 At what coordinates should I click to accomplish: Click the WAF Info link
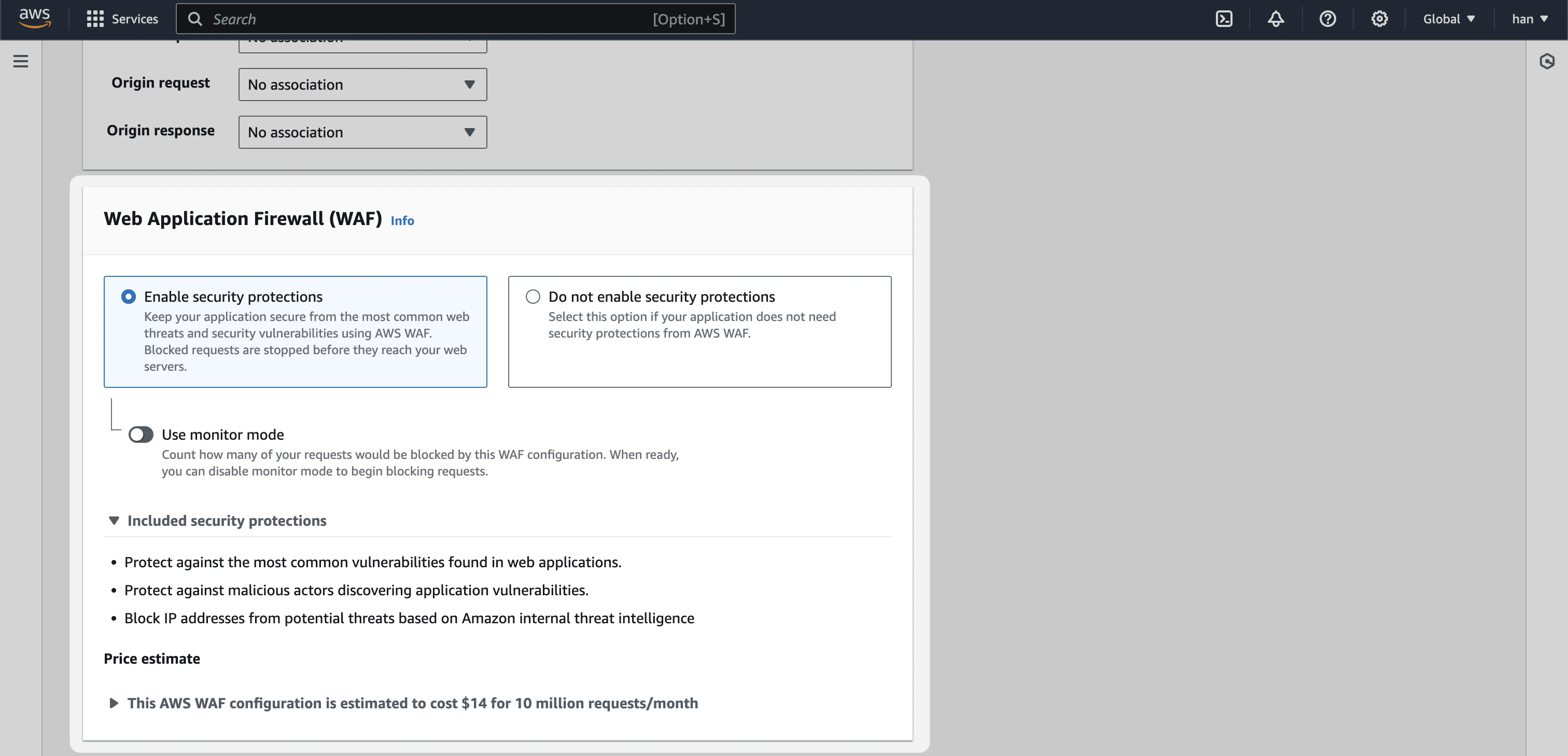tap(402, 220)
